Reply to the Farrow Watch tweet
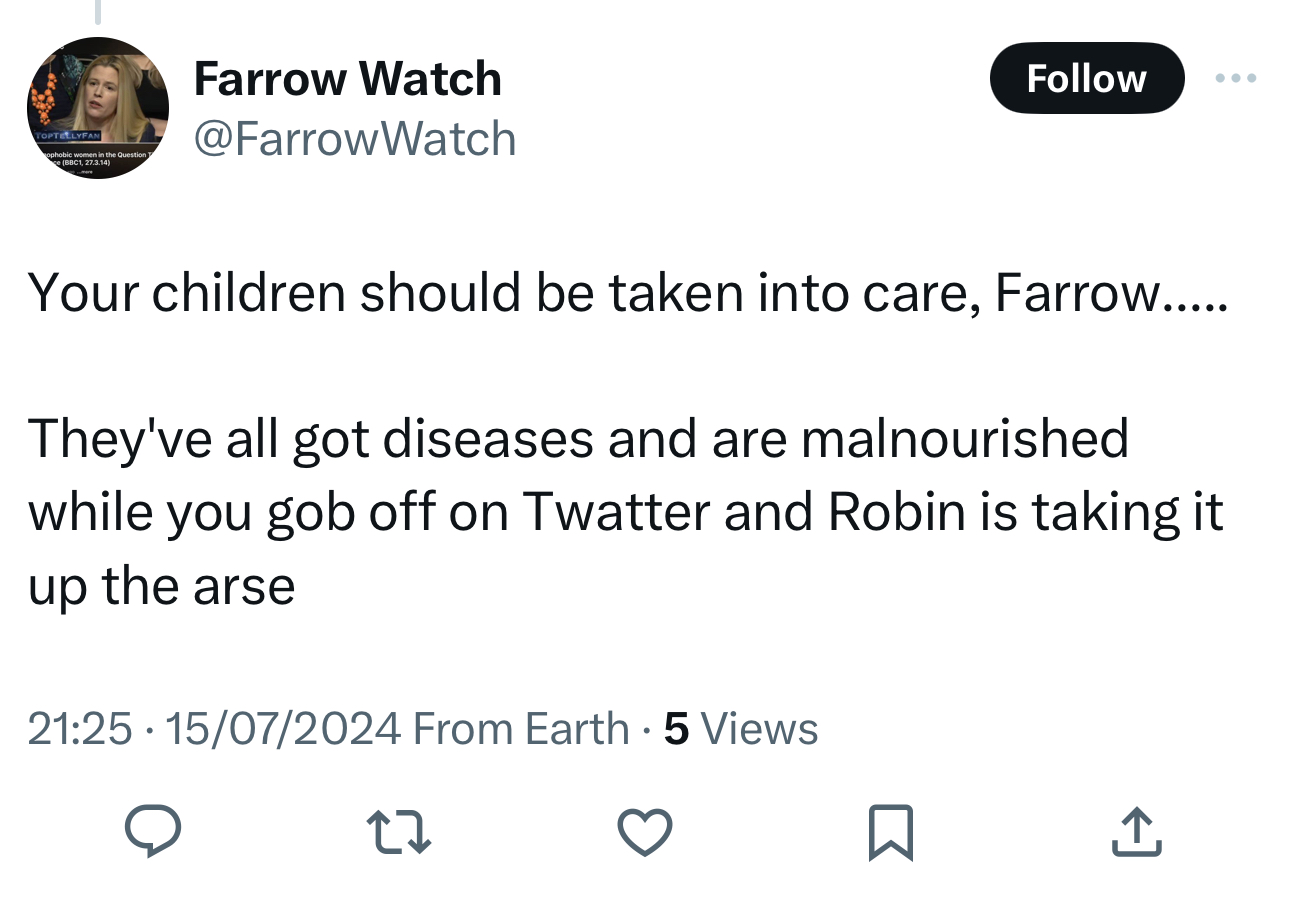This screenshot has height=904, width=1290. coord(152,832)
